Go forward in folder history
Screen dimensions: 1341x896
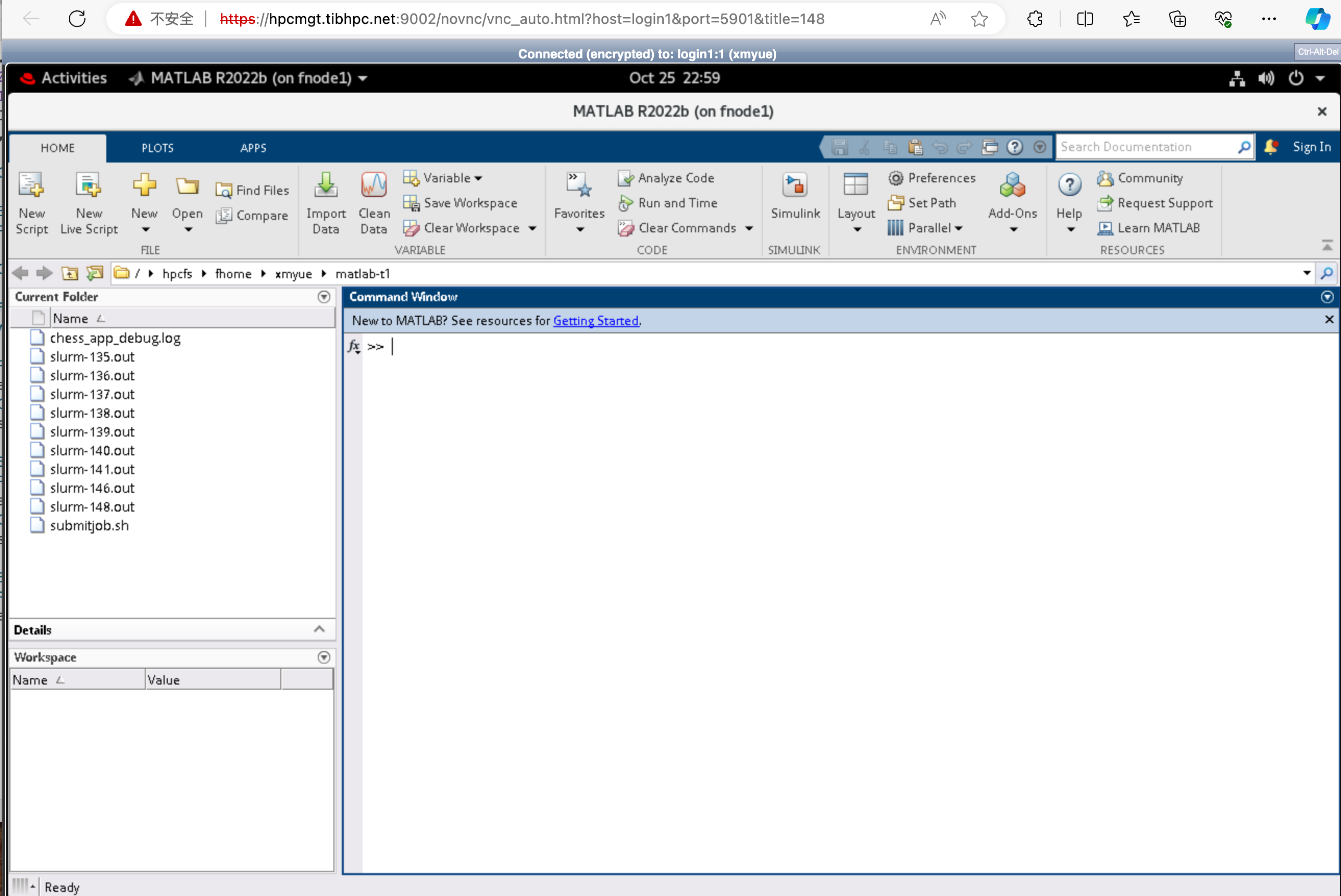pyautogui.click(x=45, y=273)
